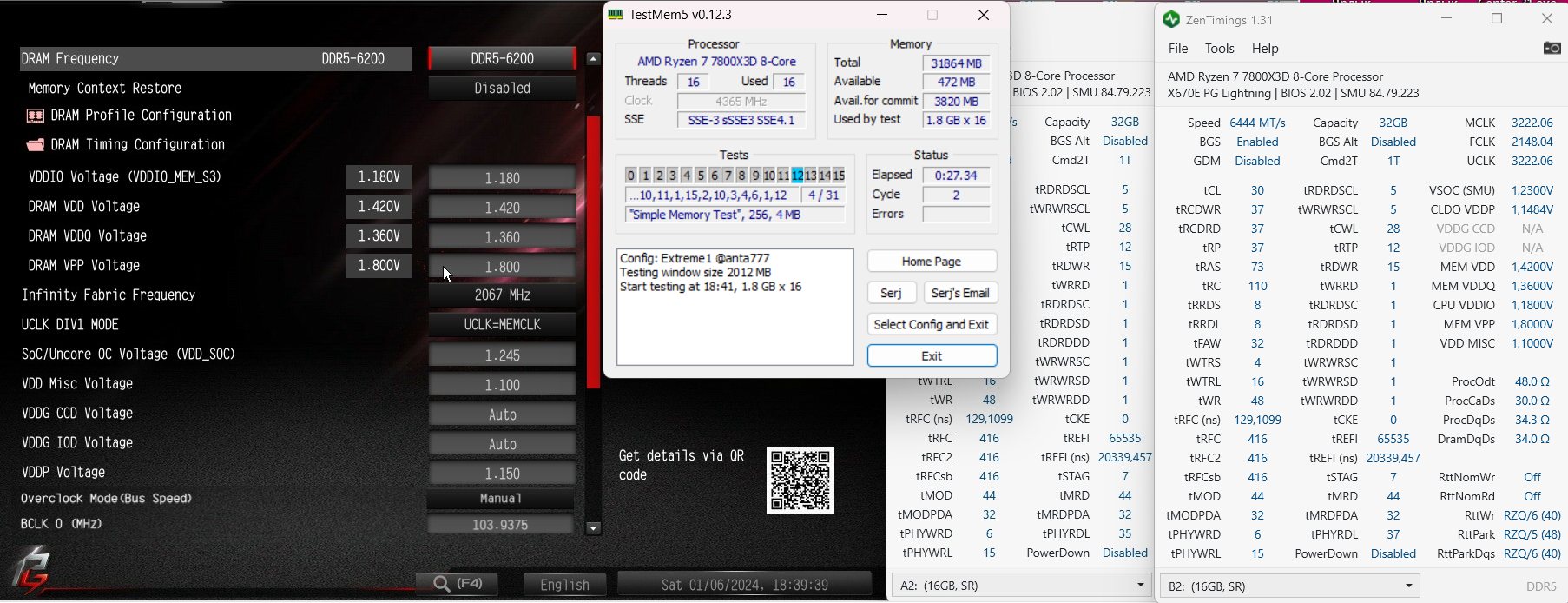Click ProcOdt 48.0 Ω value
Screen dimensions: 1568x603
click(1532, 381)
